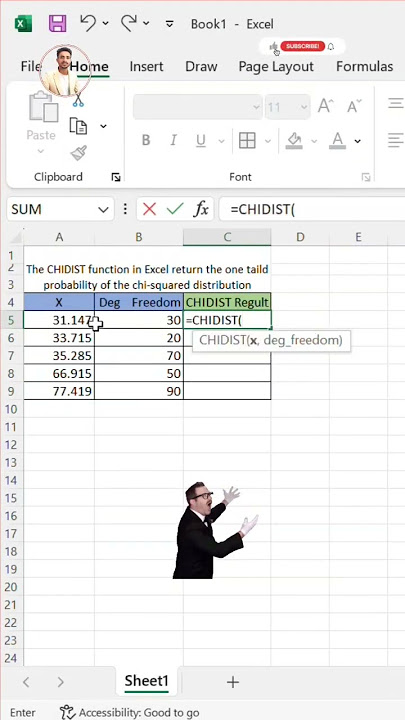This screenshot has width=405, height=720.
Task: Click the Redo arrow icon
Action: (x=129, y=22)
